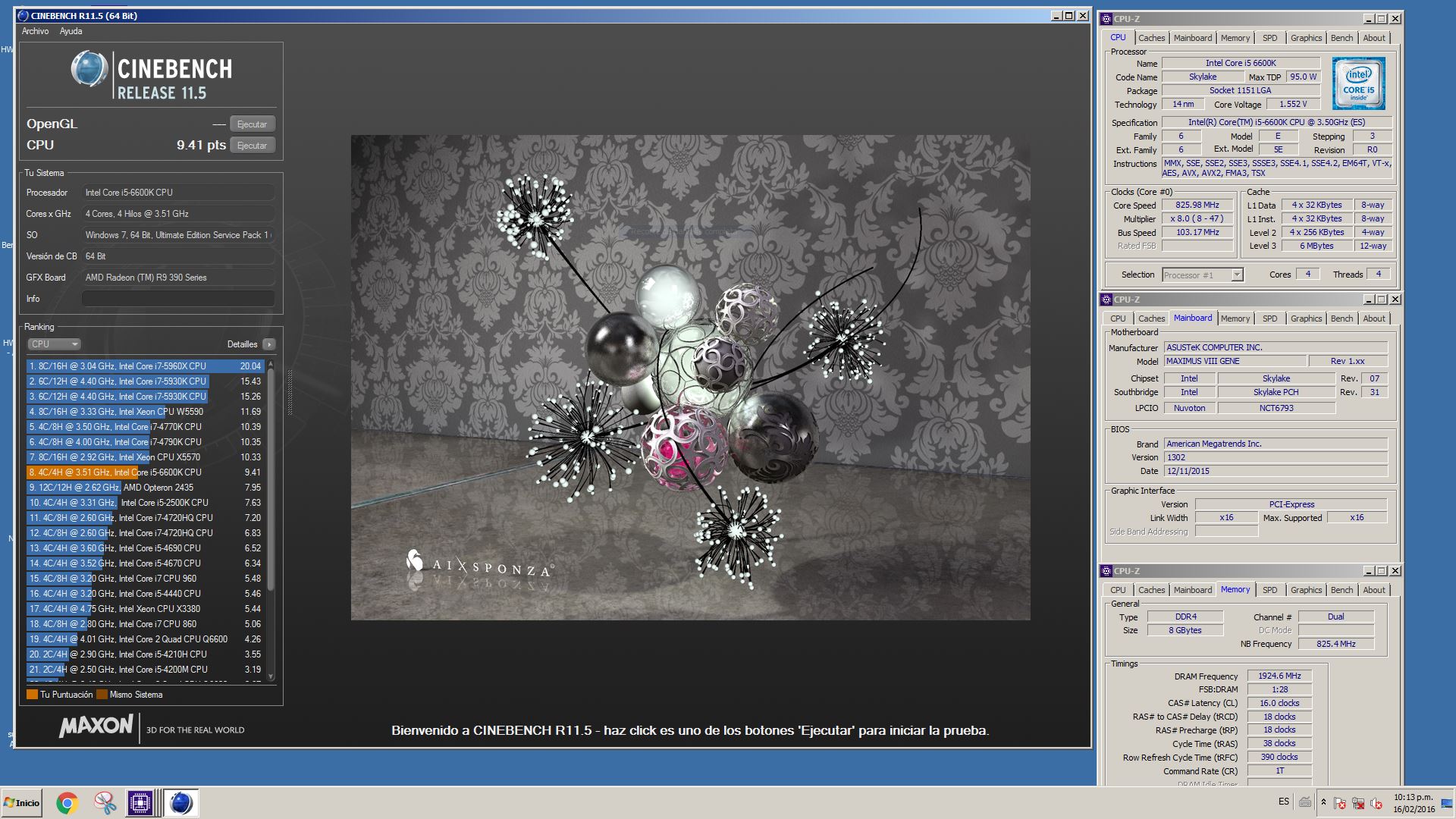Open About tab in top CPU-Z window

[x=1374, y=38]
